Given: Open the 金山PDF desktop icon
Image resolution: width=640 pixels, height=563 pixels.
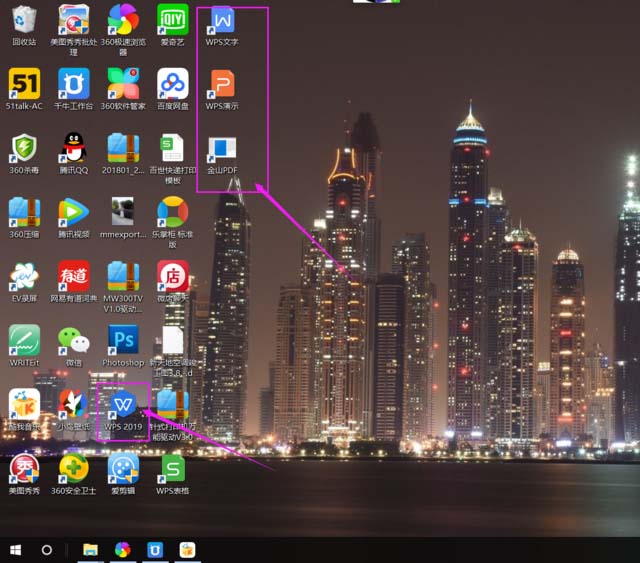Looking at the screenshot, I should point(222,149).
